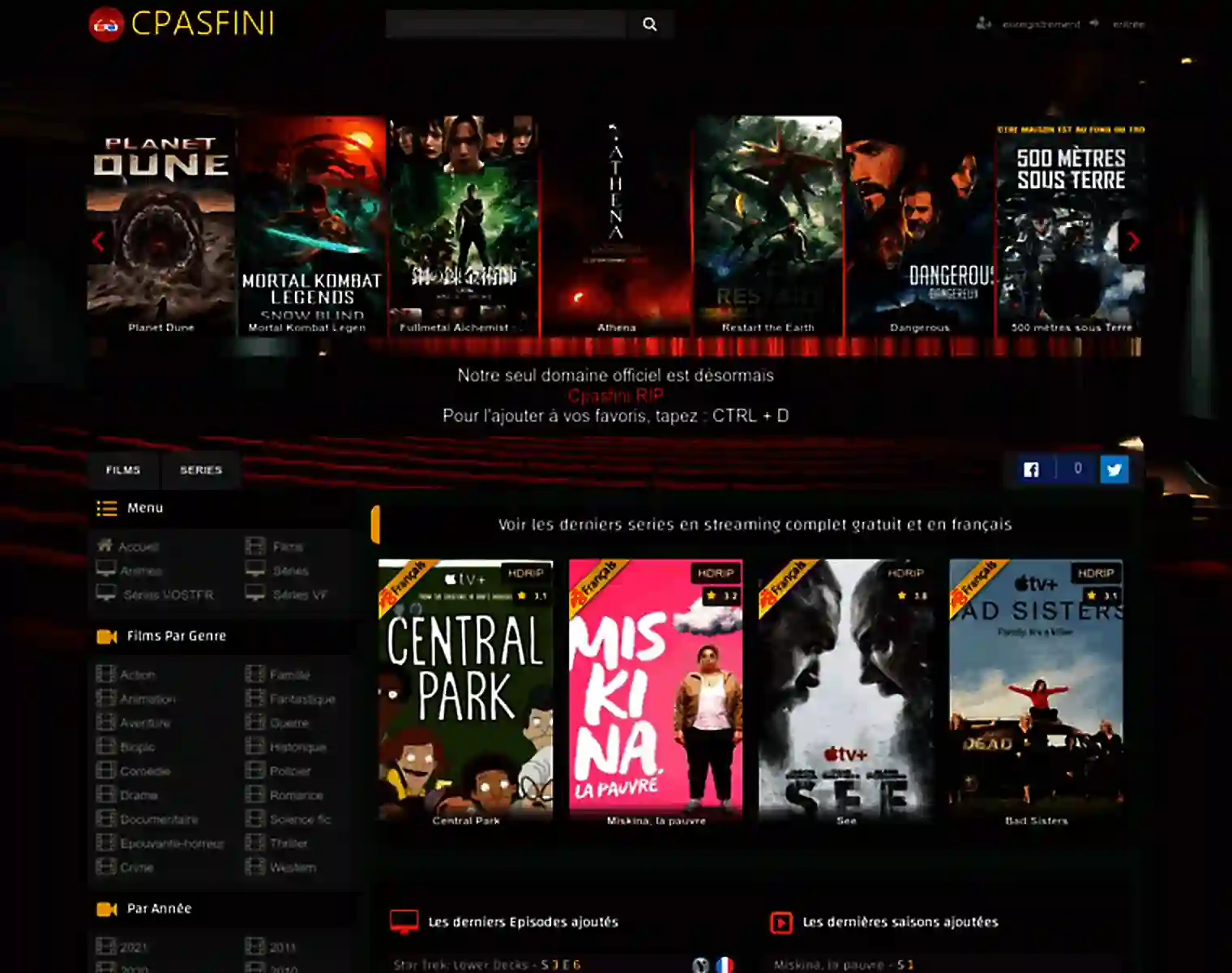Click the French flag beside Star Trek
This screenshot has height=973, width=1232.
pyautogui.click(x=725, y=965)
